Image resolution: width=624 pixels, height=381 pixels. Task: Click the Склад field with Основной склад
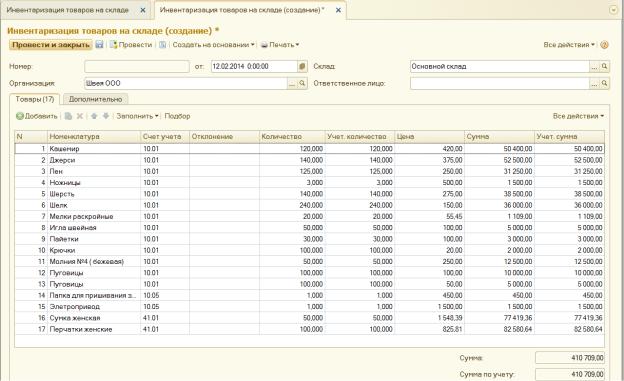499,66
